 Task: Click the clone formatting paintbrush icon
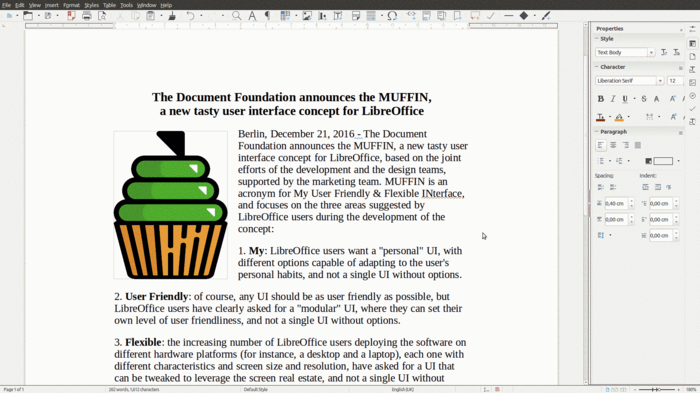(x=172, y=16)
